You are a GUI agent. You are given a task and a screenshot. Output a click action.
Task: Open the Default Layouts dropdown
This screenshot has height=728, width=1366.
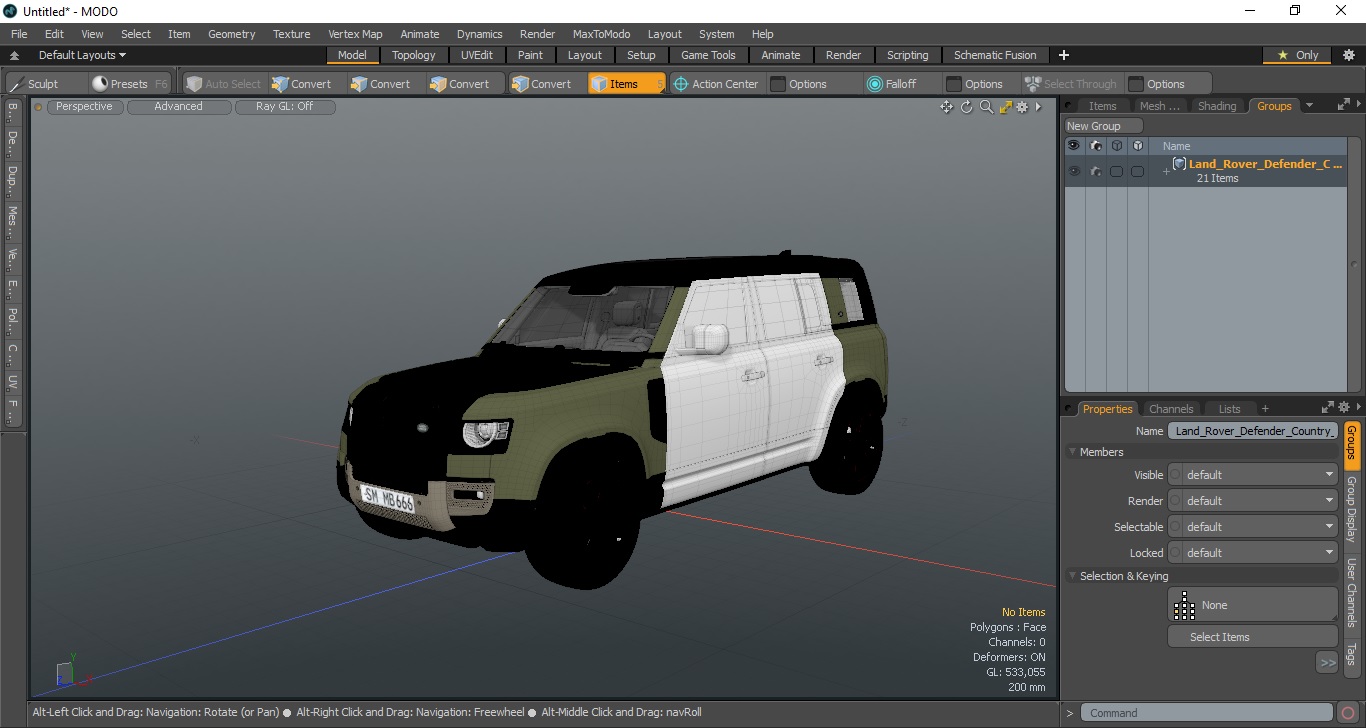coord(82,55)
